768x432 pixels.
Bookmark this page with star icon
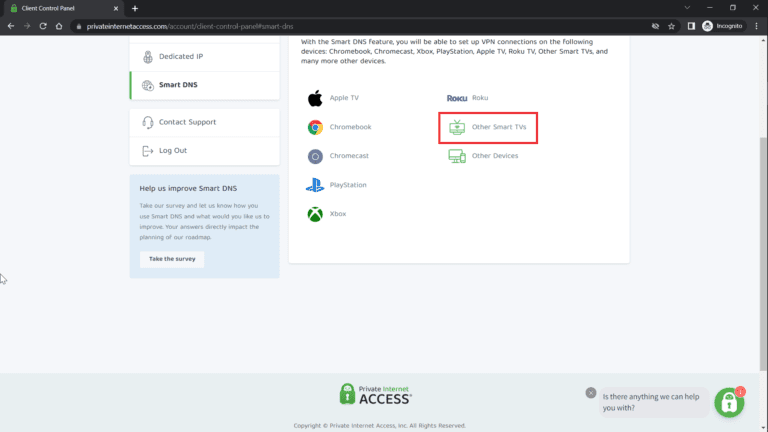pos(671,25)
